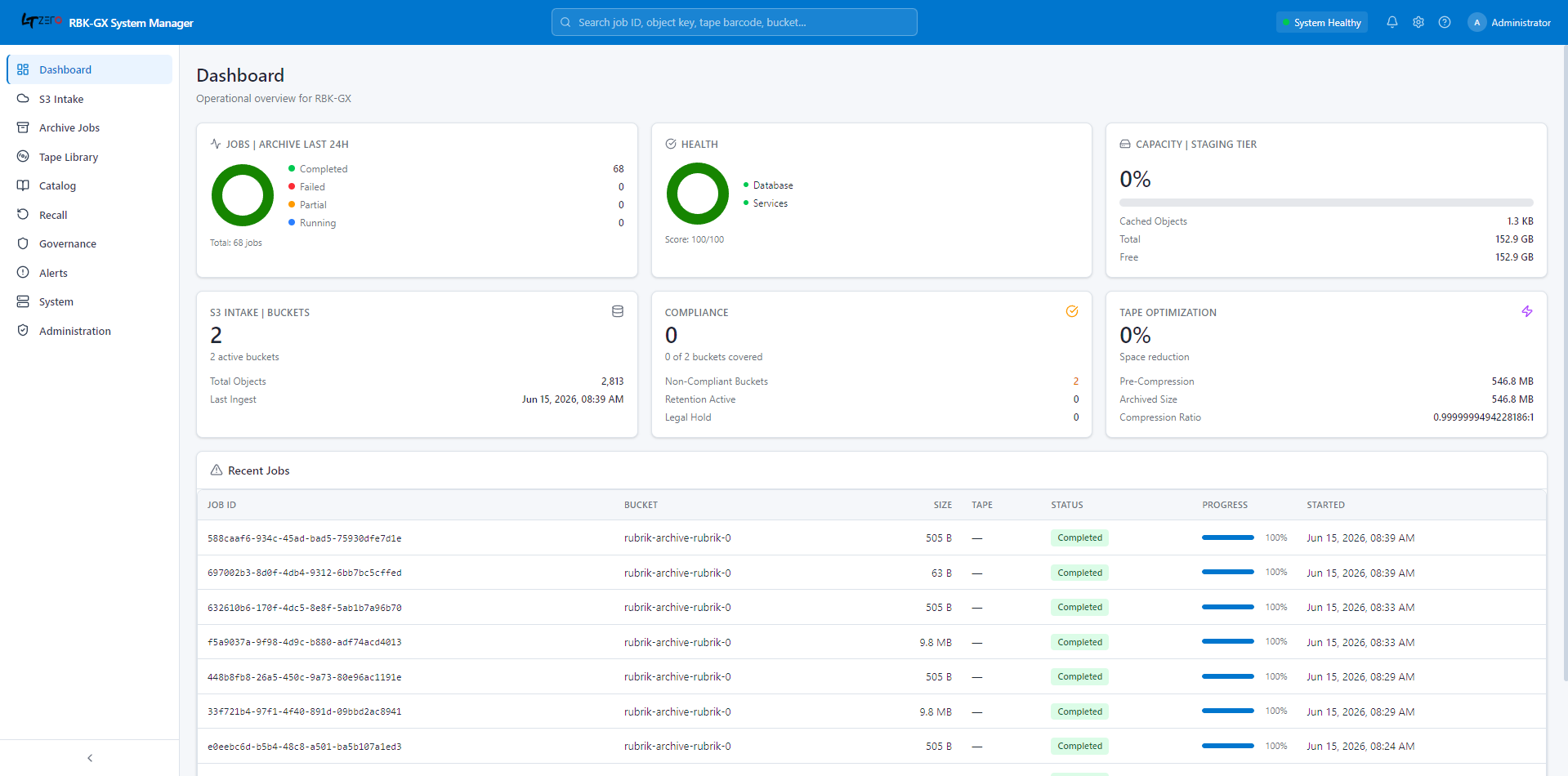Click the Tape Optimization lightning icon
The height and width of the screenshot is (776, 1568).
point(1527,311)
